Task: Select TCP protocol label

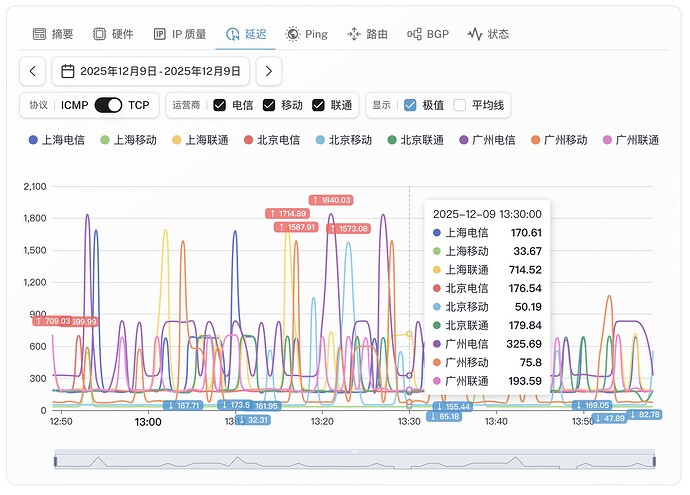Action: click(139, 105)
